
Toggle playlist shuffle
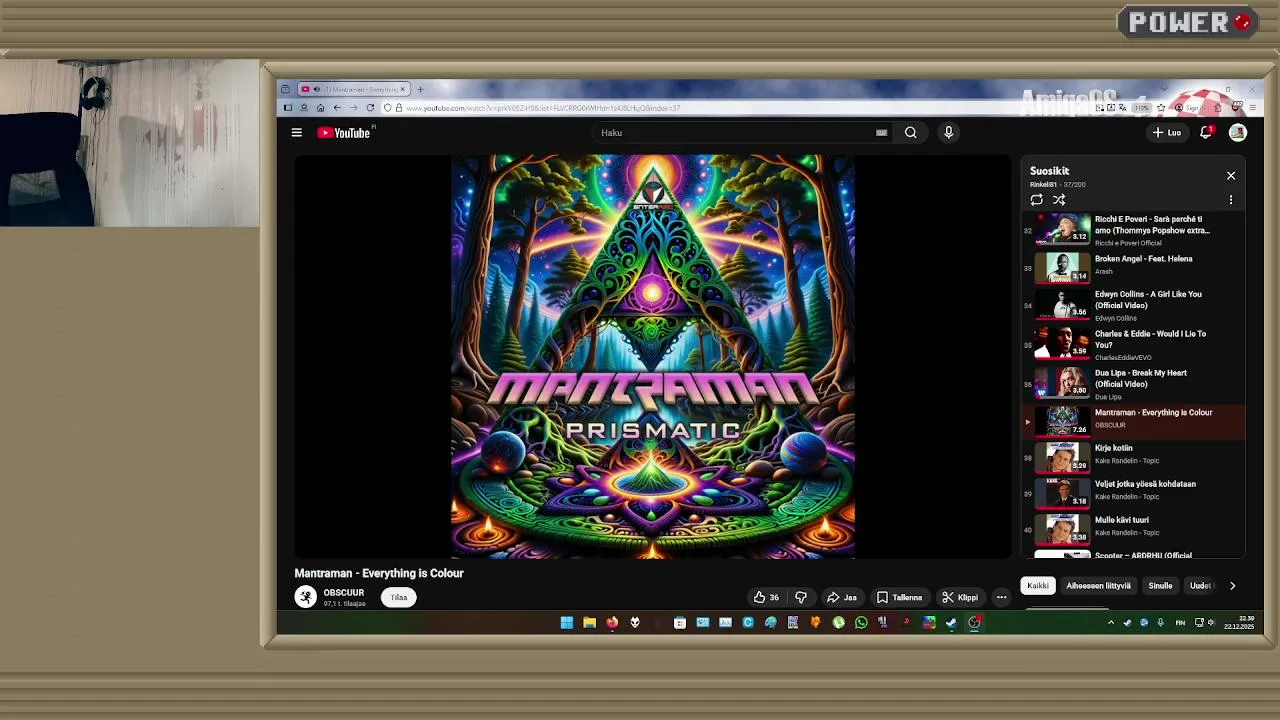(x=1059, y=200)
